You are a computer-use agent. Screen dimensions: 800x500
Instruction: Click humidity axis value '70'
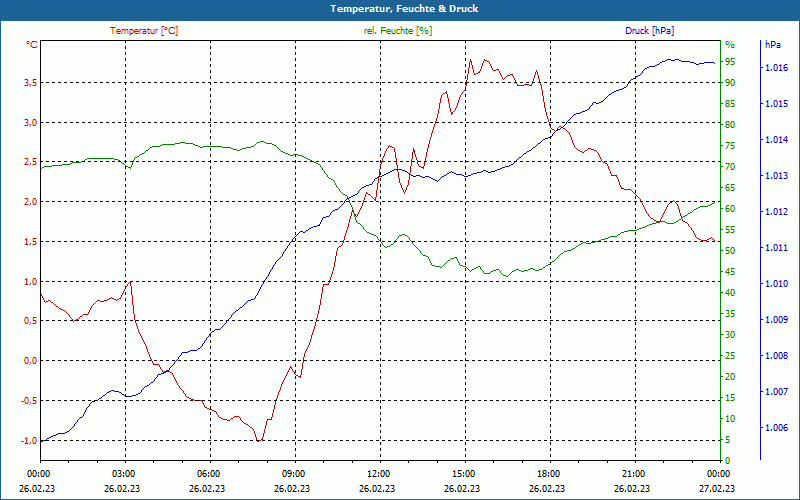pyautogui.click(x=730, y=167)
